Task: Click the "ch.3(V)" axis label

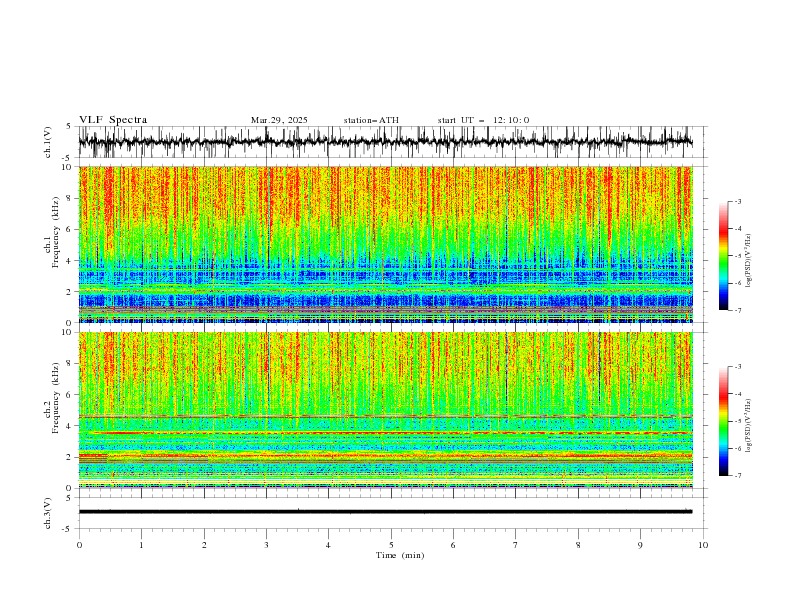Action: (48, 513)
